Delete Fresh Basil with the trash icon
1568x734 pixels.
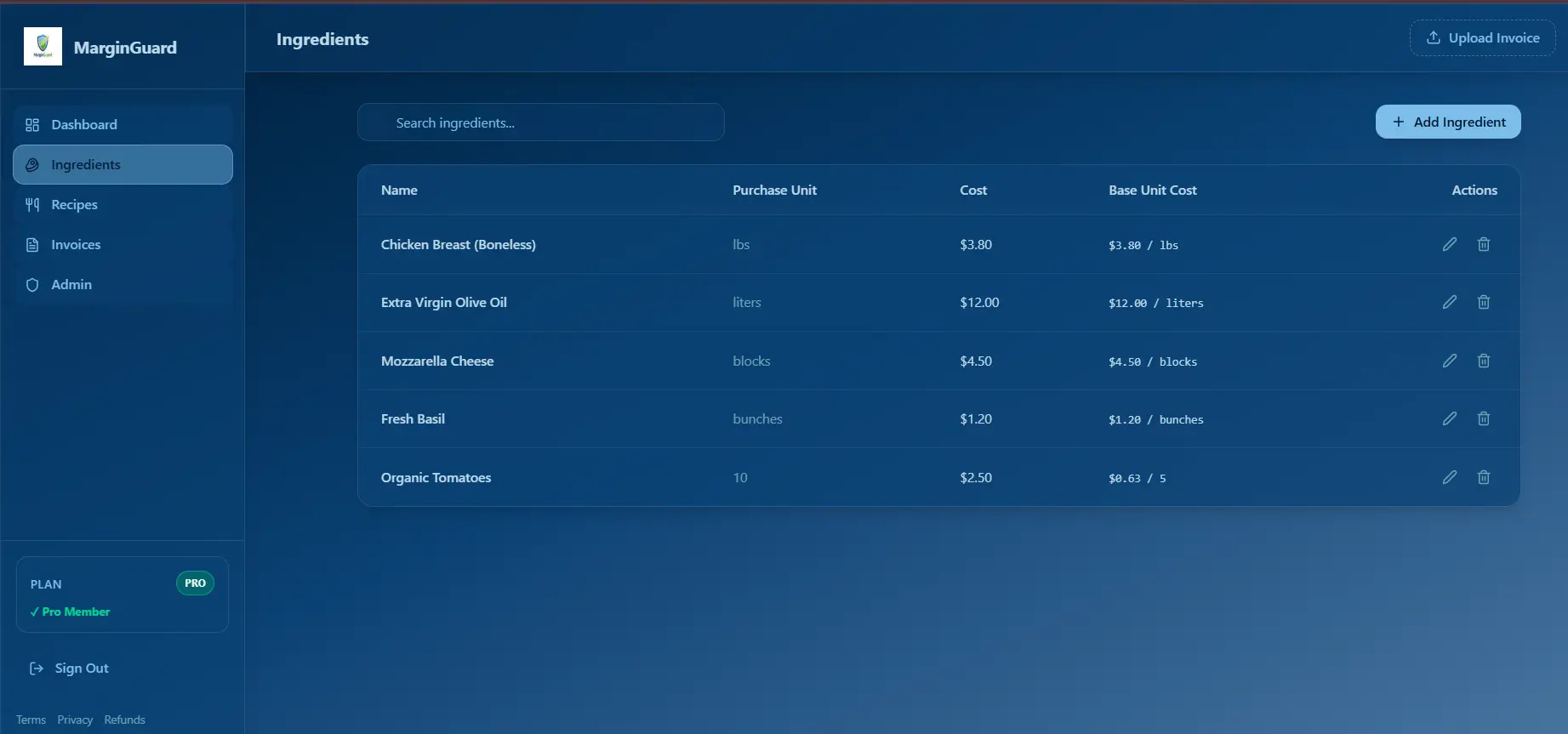click(1484, 418)
